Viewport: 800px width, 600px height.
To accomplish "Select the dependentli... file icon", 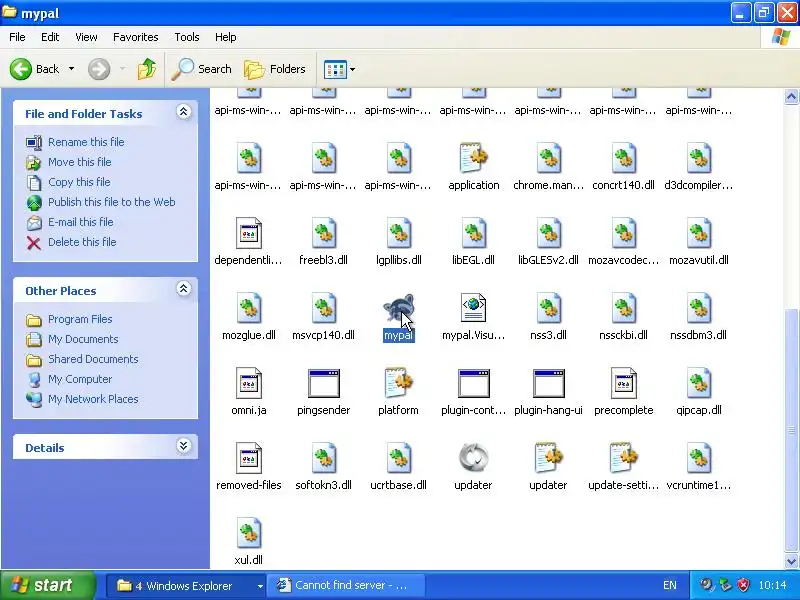I will [x=248, y=233].
